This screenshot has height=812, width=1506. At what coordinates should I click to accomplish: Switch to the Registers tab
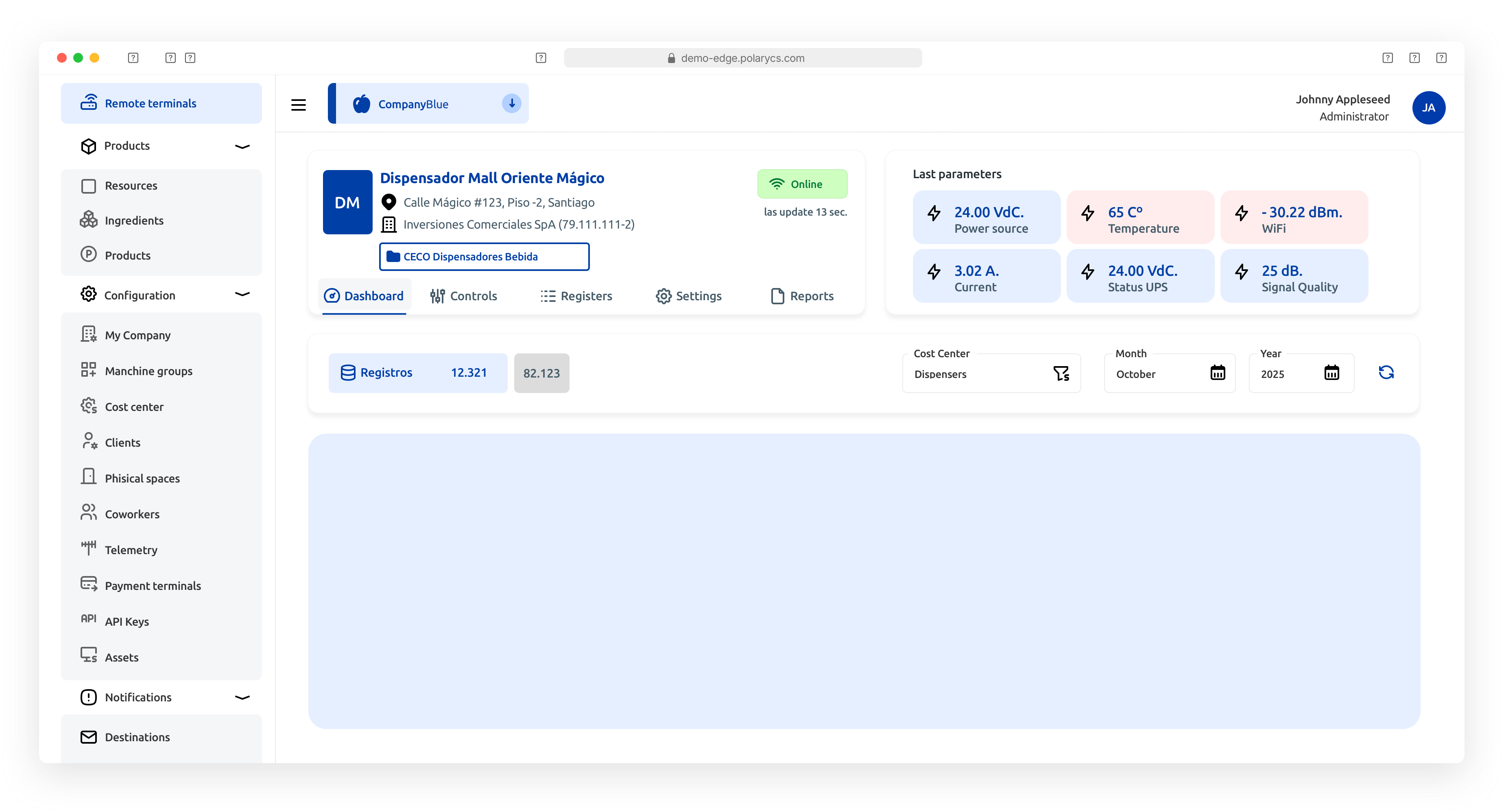[576, 296]
